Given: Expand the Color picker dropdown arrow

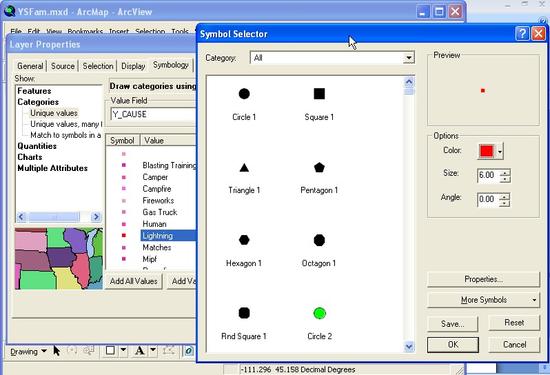Looking at the screenshot, I should point(500,152).
